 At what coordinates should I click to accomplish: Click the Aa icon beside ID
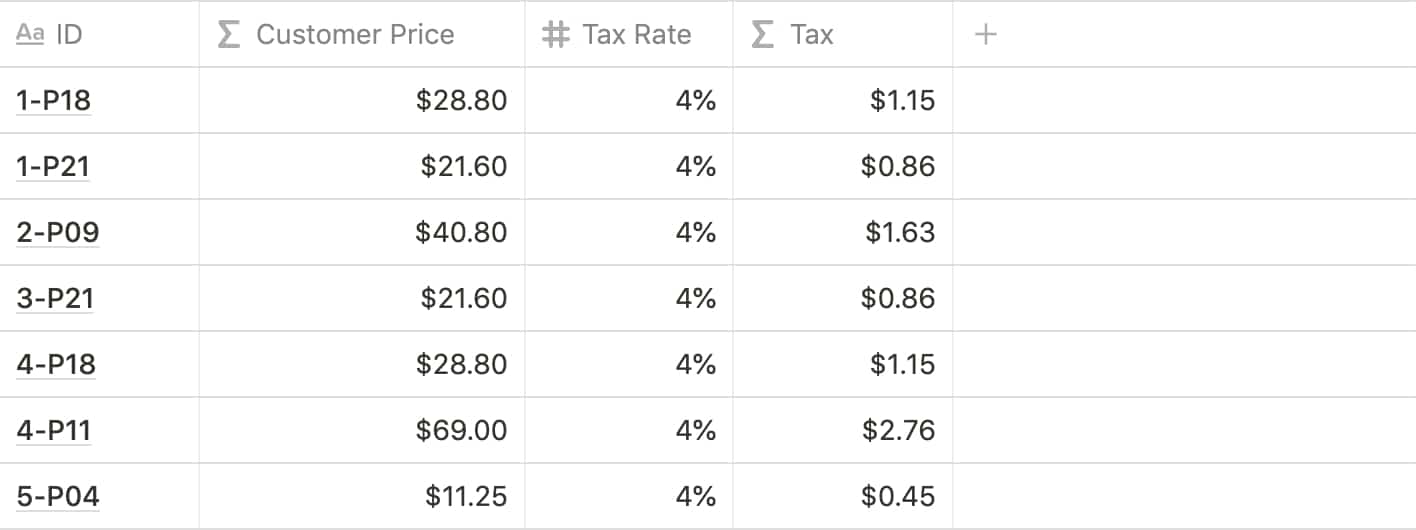point(31,35)
